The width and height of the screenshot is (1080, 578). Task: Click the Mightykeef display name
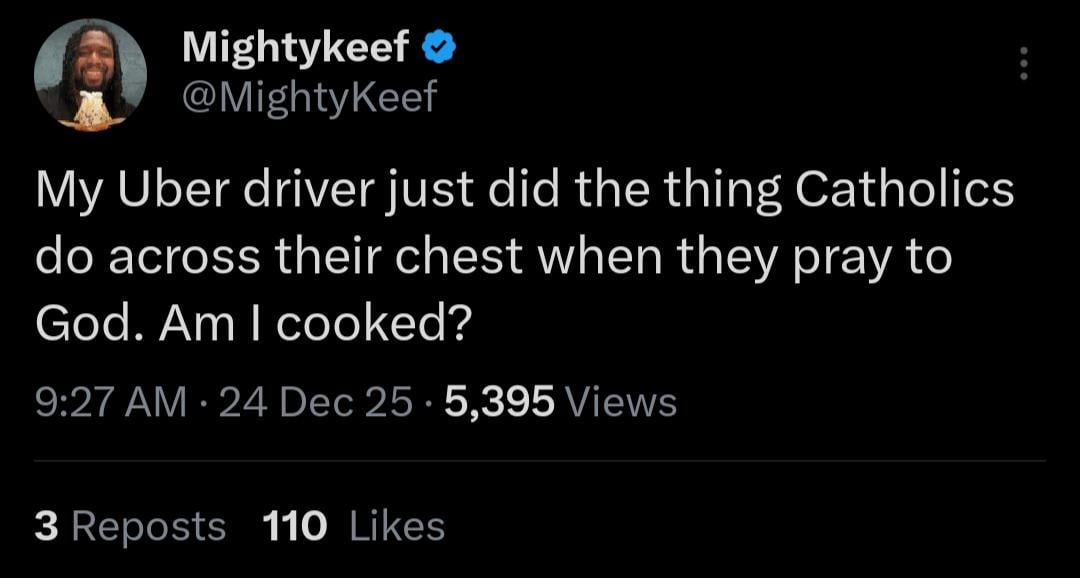pos(297,47)
